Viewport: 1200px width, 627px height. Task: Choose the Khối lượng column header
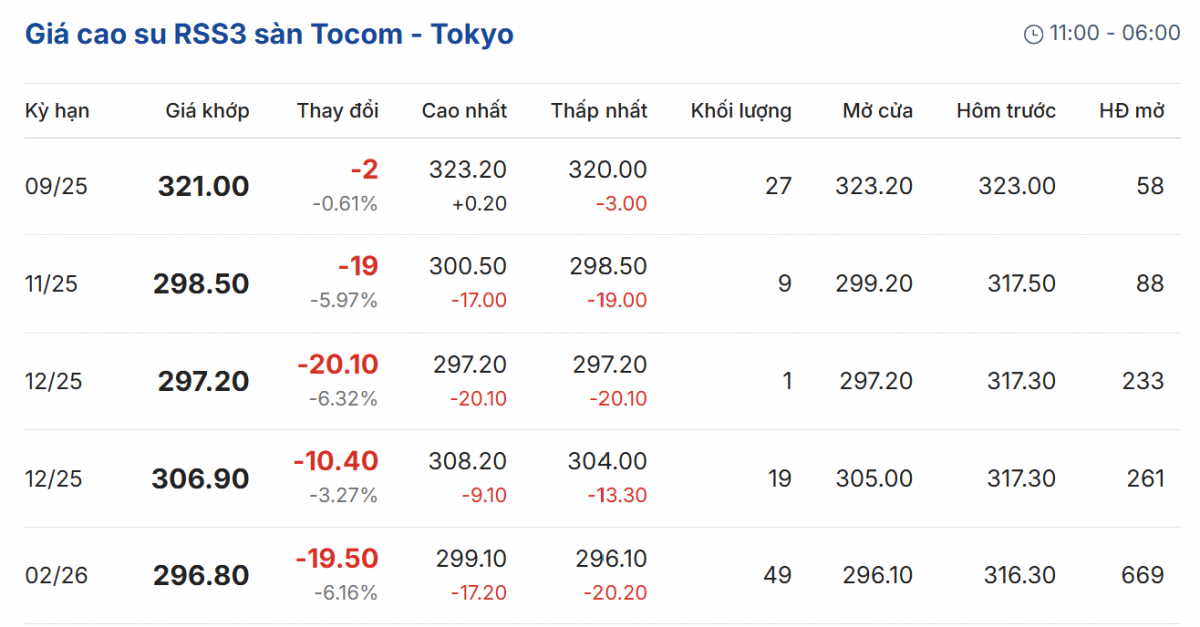(x=741, y=111)
